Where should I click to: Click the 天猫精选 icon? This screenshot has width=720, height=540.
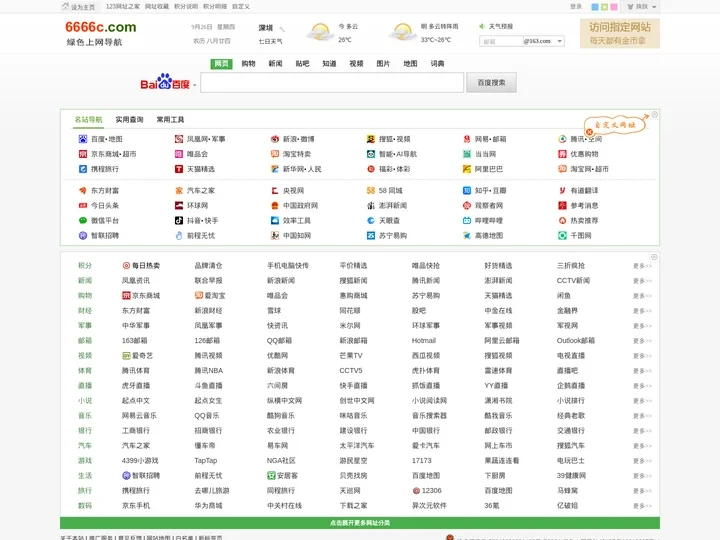179,169
